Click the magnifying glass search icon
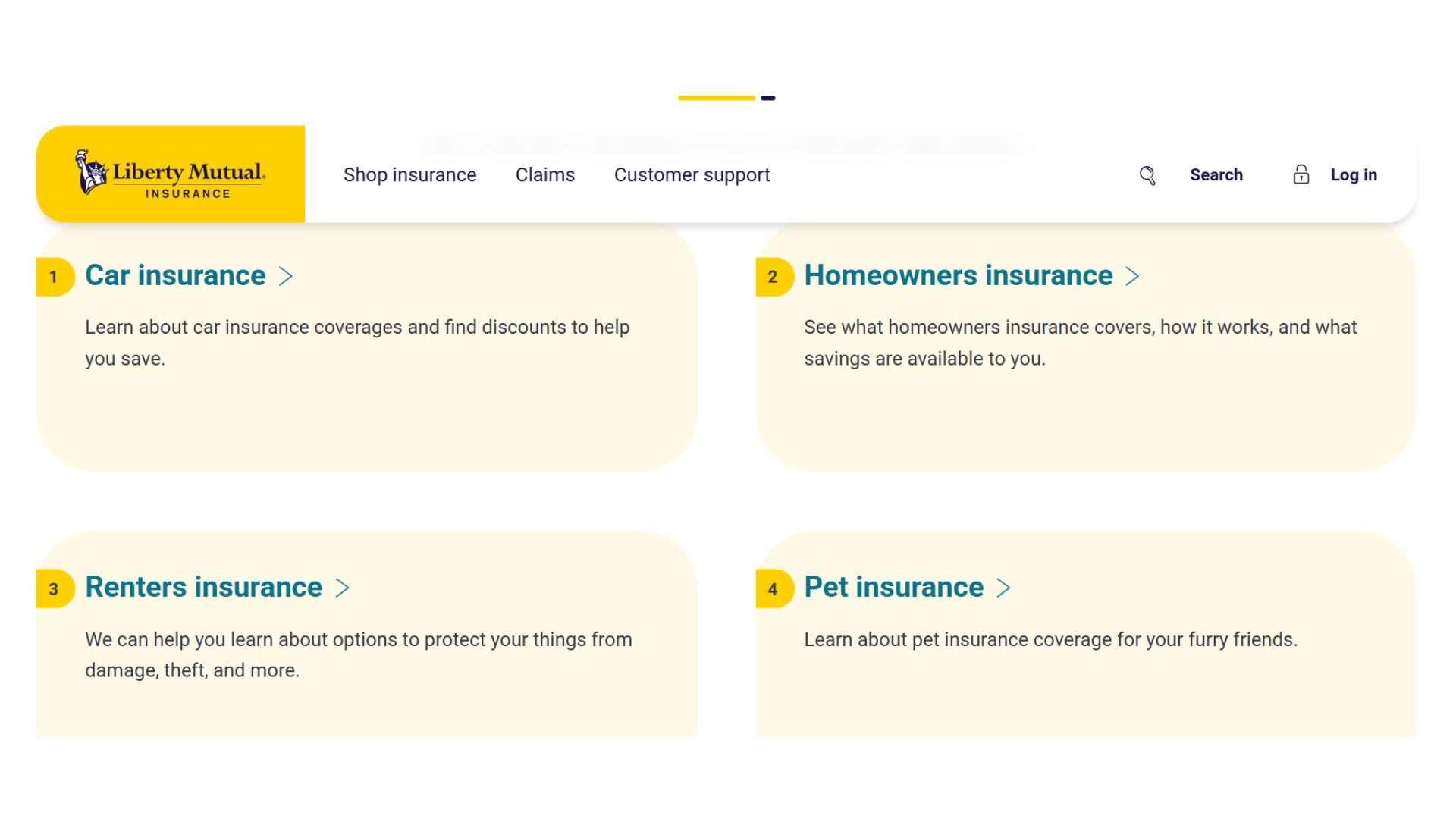Image resolution: width=1456 pixels, height=819 pixels. coord(1147,175)
